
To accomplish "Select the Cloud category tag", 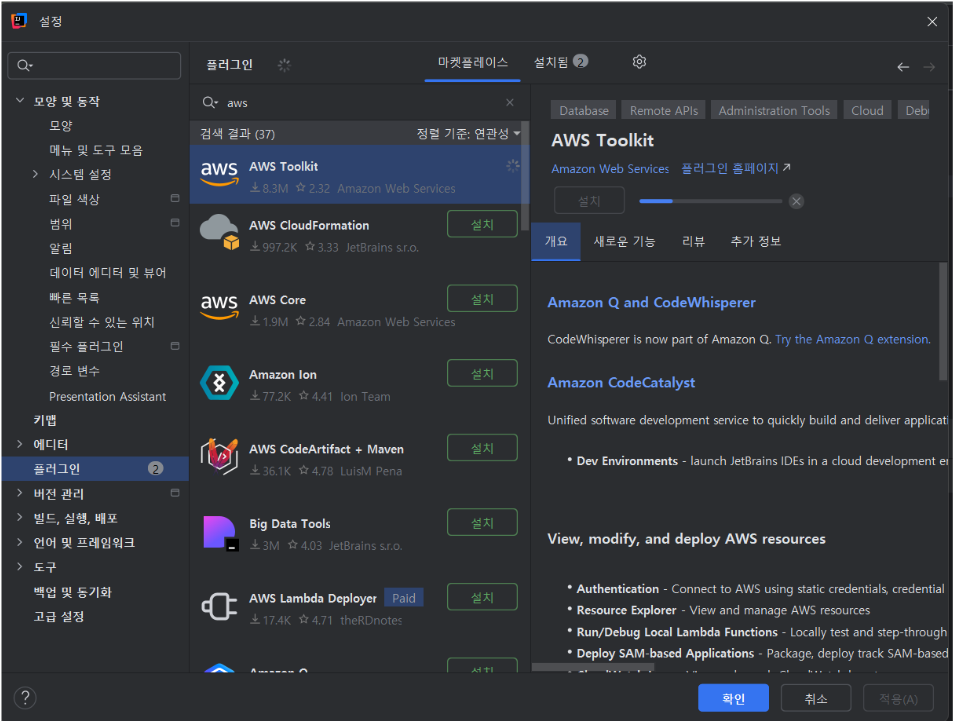I will (867, 111).
